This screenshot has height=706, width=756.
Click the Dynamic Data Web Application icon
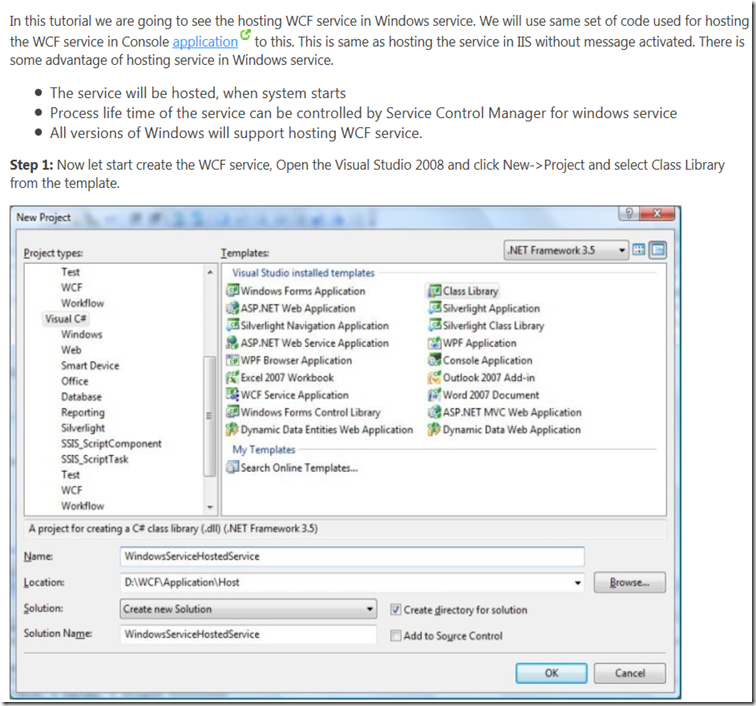[435, 430]
